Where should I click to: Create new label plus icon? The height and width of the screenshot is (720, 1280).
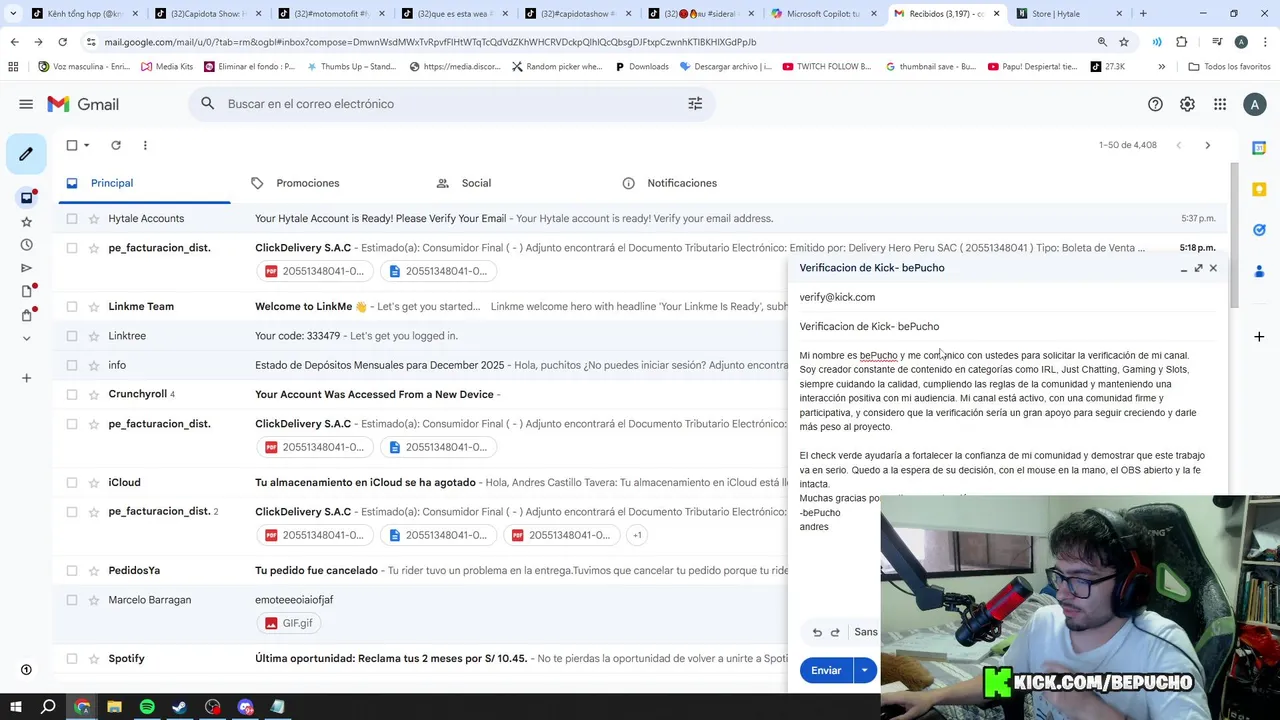(26, 378)
